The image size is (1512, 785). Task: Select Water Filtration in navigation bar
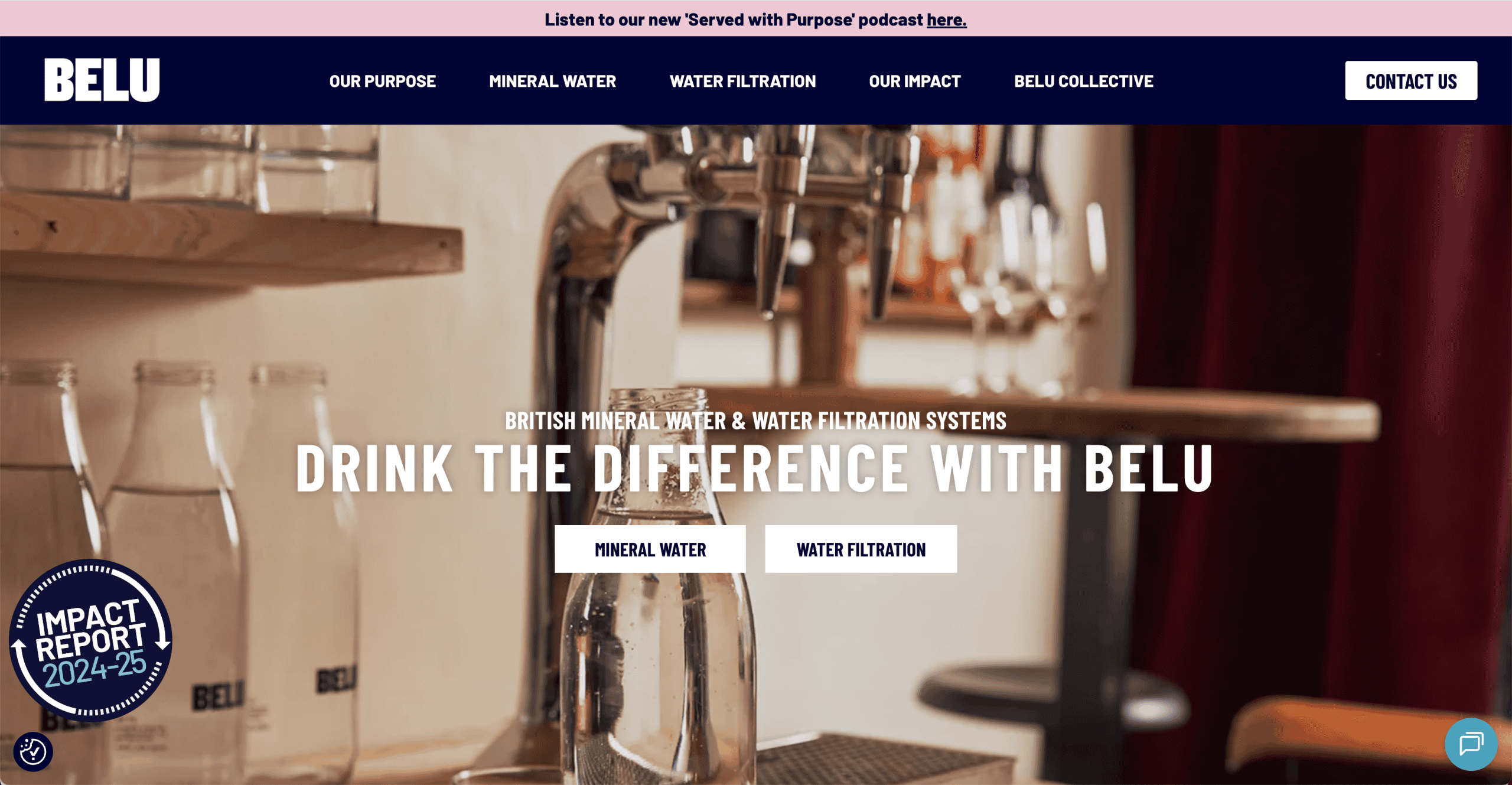point(742,81)
